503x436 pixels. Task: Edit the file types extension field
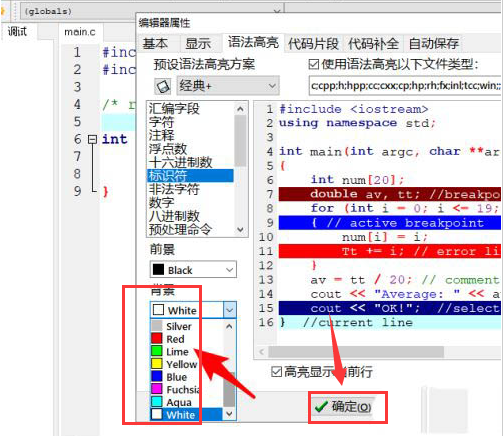(x=405, y=86)
